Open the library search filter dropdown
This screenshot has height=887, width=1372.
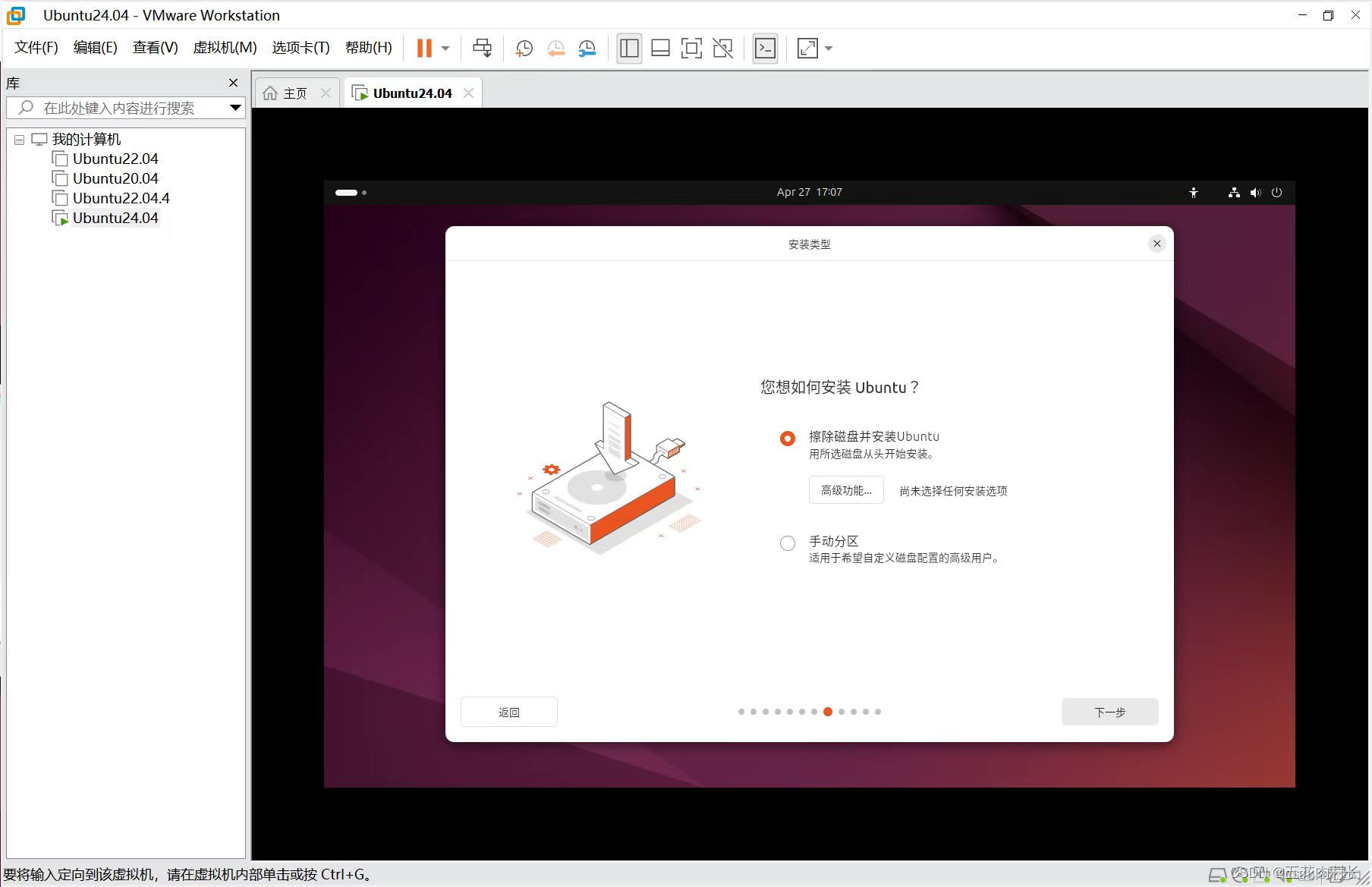tap(235, 108)
